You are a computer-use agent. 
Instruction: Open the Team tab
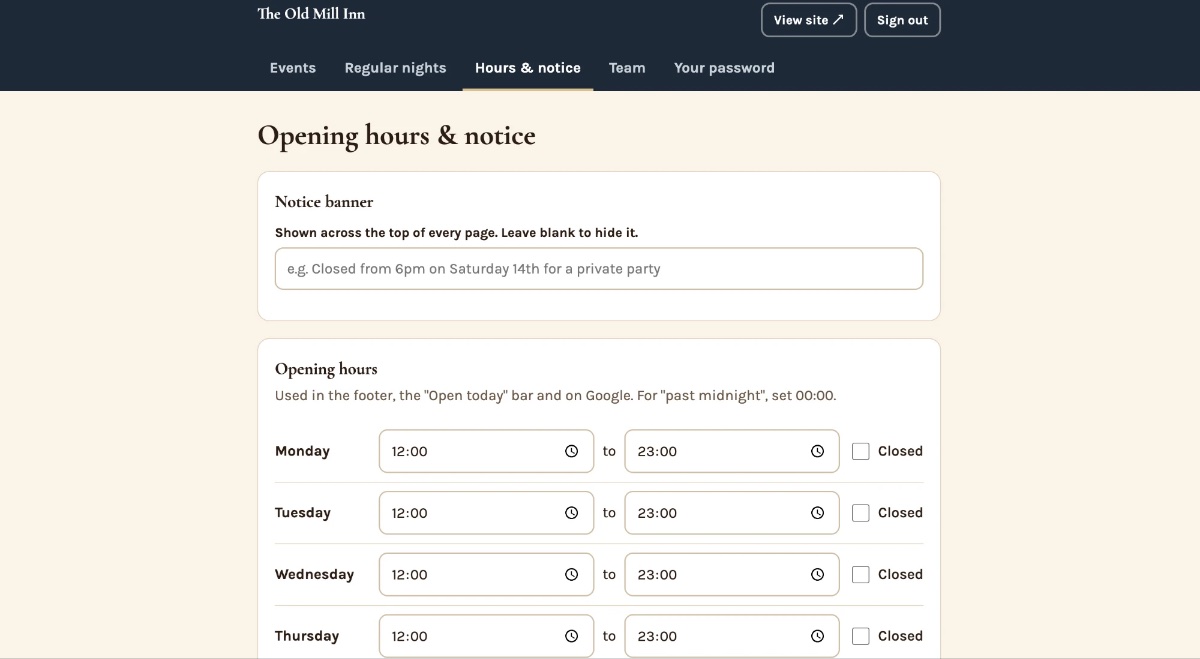point(627,68)
